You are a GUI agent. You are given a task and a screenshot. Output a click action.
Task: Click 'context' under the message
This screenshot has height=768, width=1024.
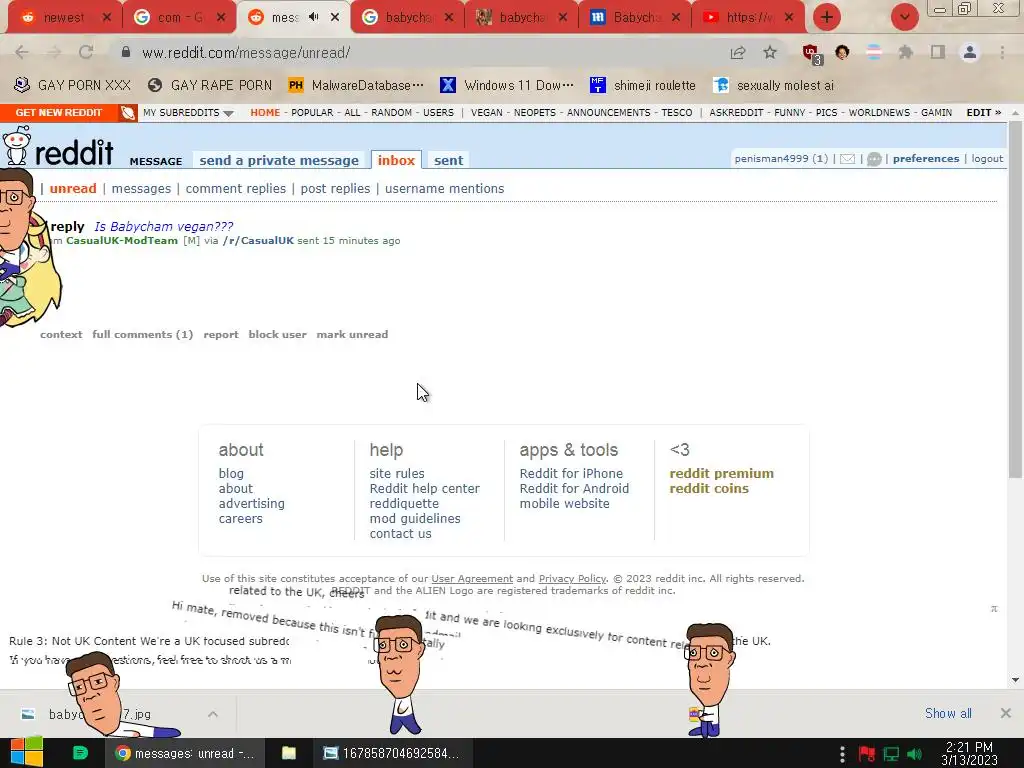pyautogui.click(x=61, y=334)
